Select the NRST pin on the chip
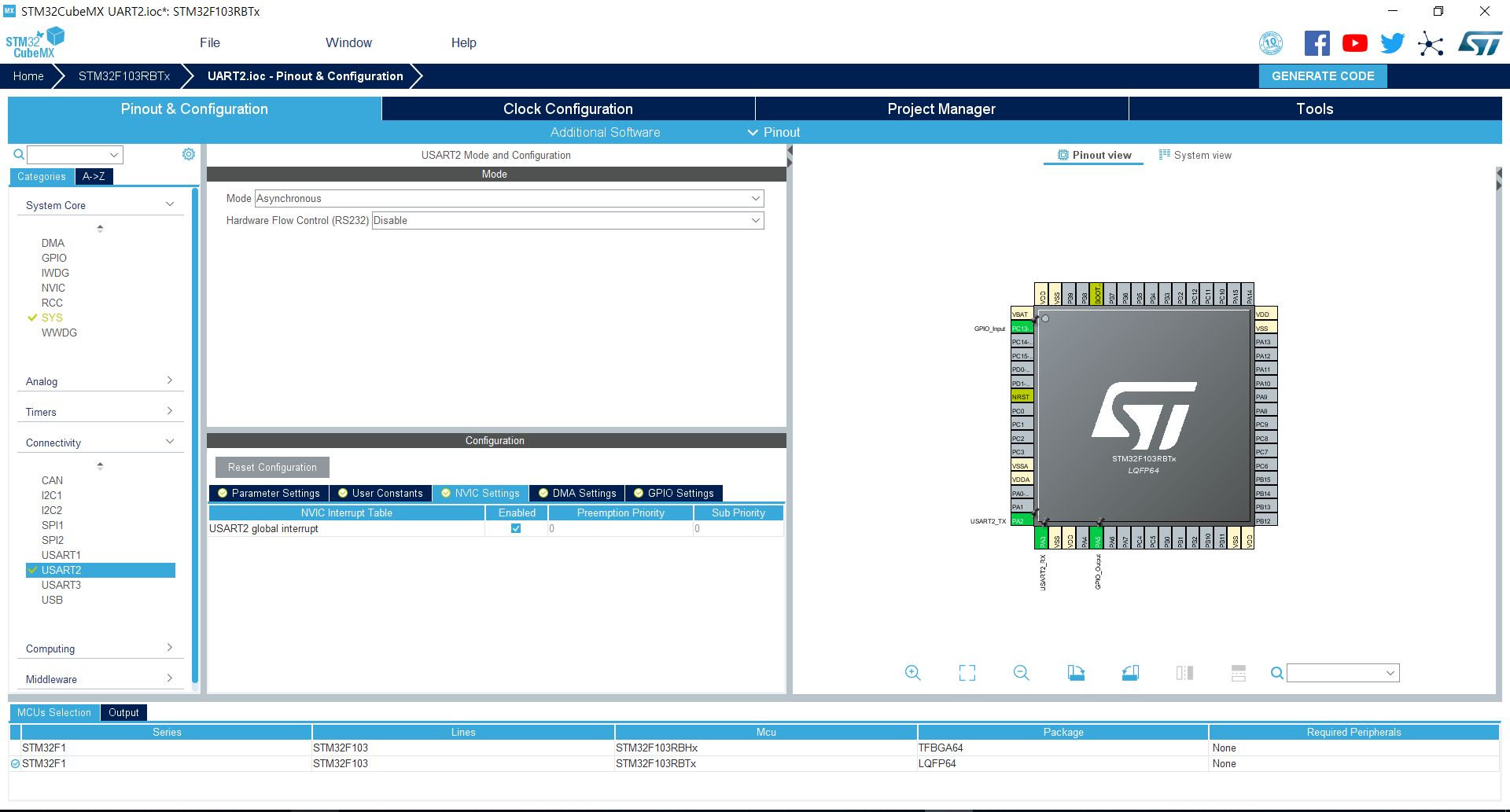The width and height of the screenshot is (1510, 812). coord(1022,397)
